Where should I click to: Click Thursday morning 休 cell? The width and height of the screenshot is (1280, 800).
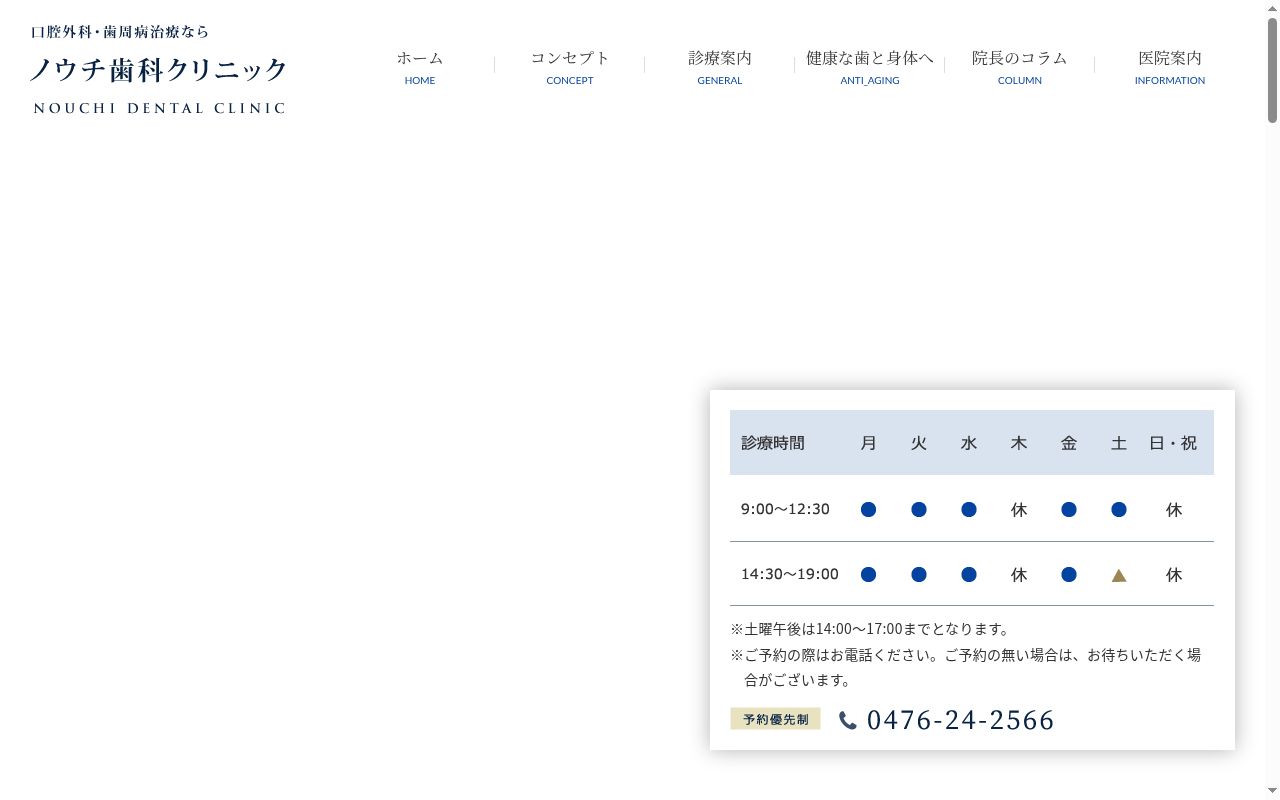1019,510
